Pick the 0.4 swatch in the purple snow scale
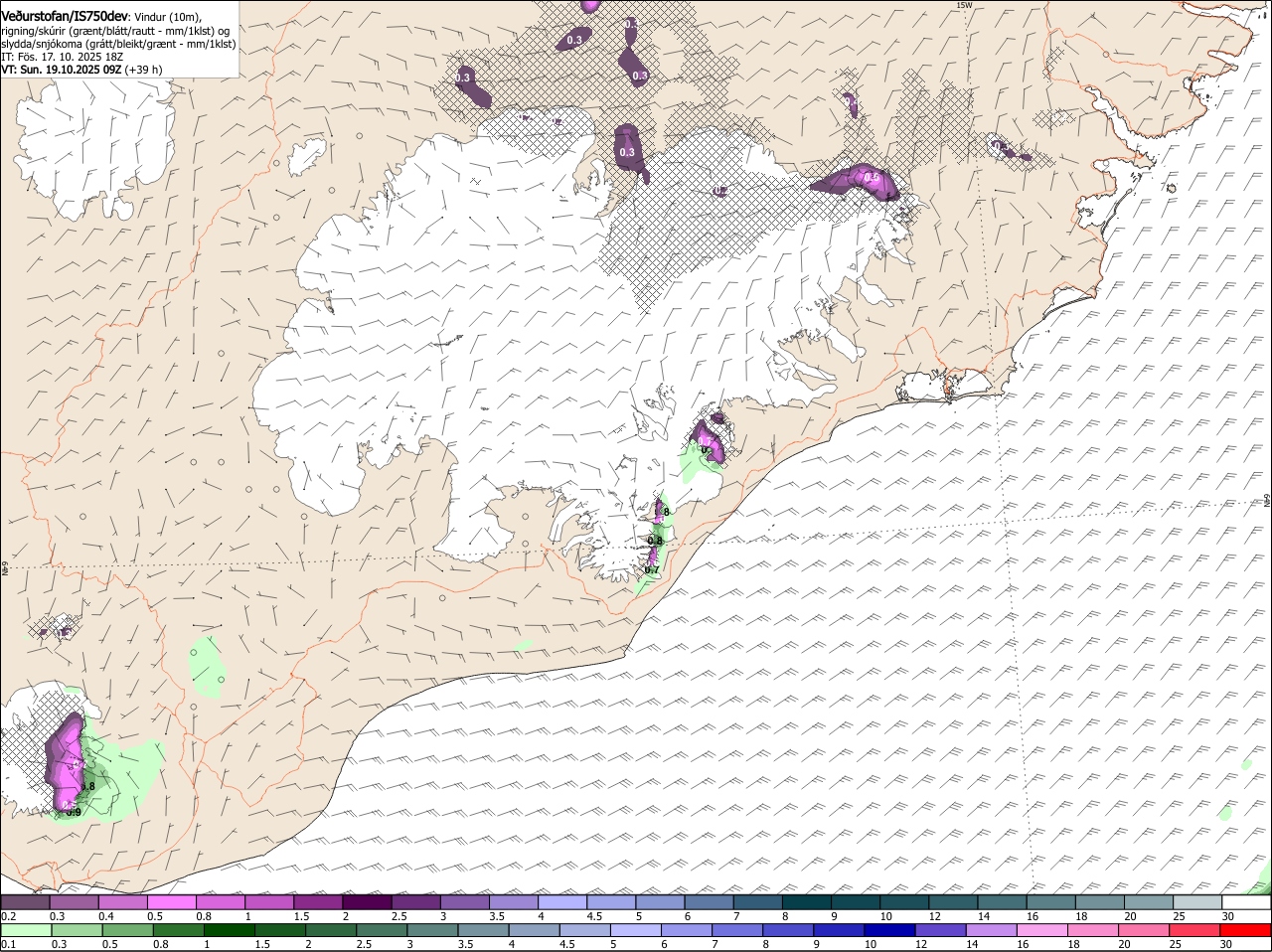Viewport: 1272px width, 952px height. [x=122, y=901]
